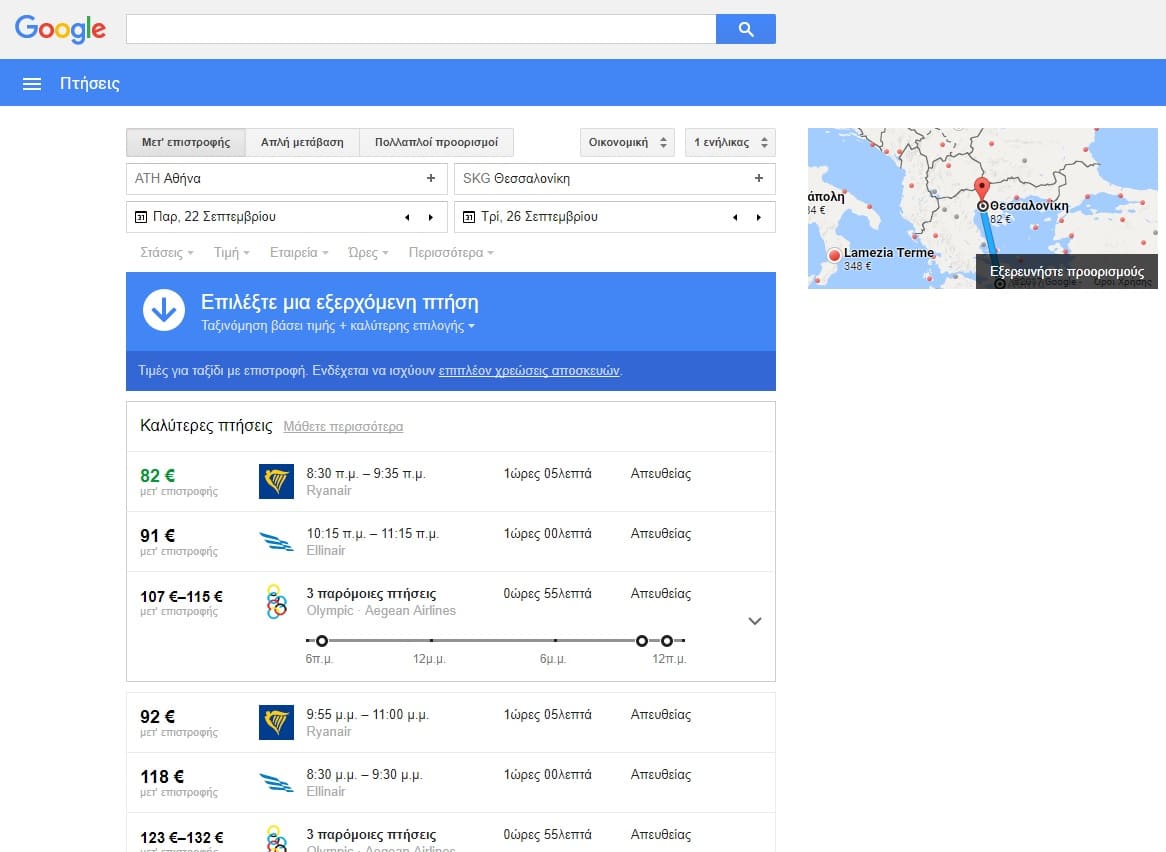This screenshot has width=1166, height=852.
Task: Go to previous day for departure date
Action: 407,217
